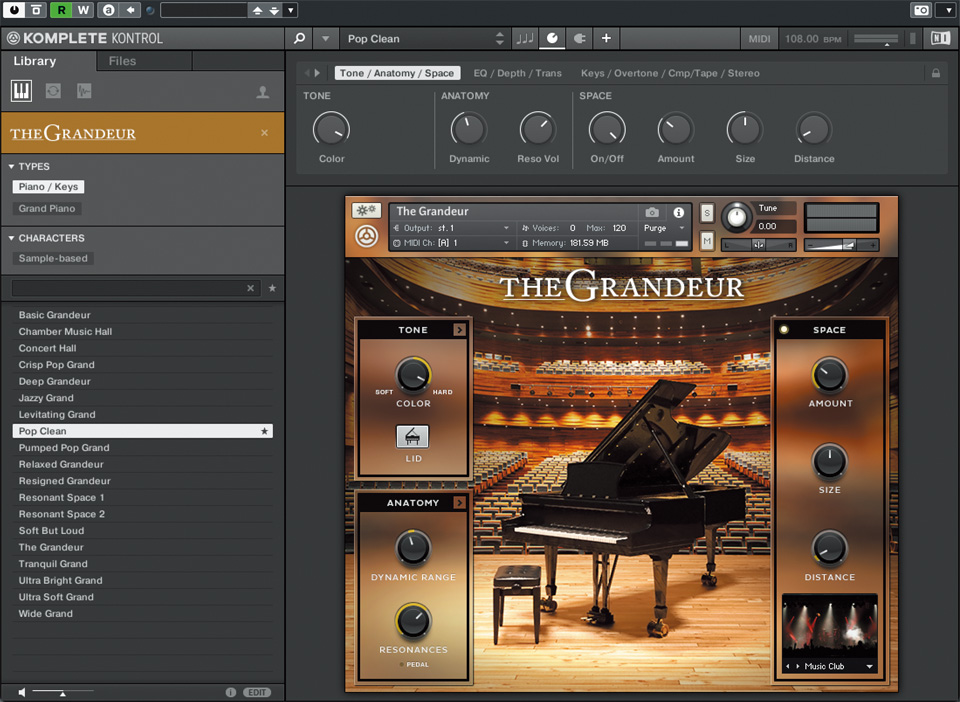The height and width of the screenshot is (702, 960).
Task: Open the dropdown arrow next to search
Action: point(326,39)
